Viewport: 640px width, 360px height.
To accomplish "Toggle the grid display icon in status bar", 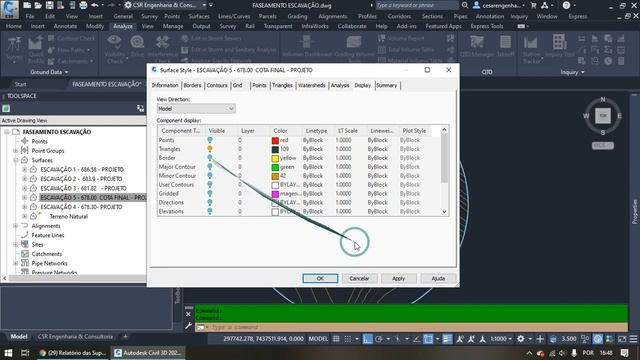I will [336, 339].
